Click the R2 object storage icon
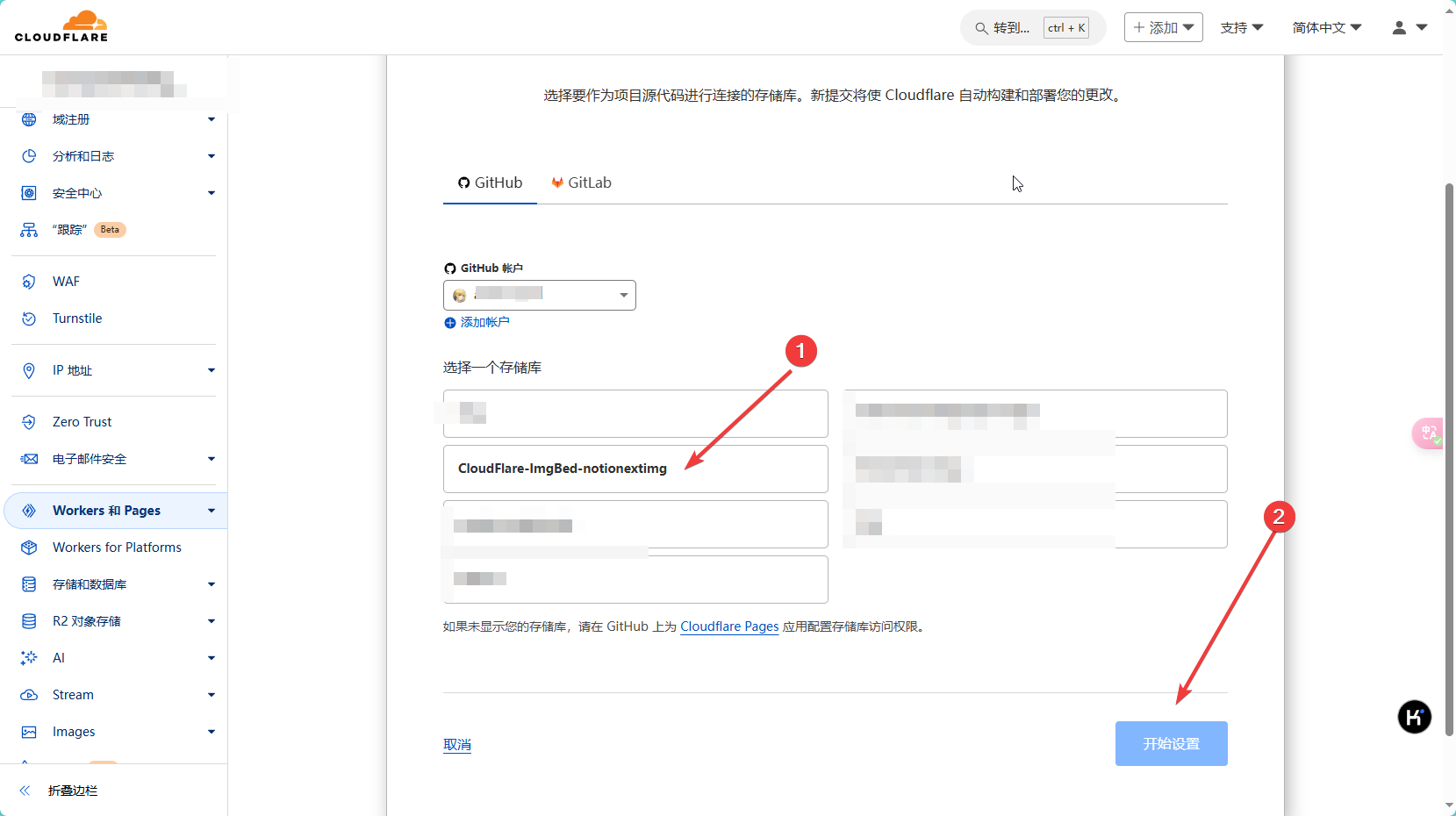The height and width of the screenshot is (816, 1456). click(x=29, y=621)
